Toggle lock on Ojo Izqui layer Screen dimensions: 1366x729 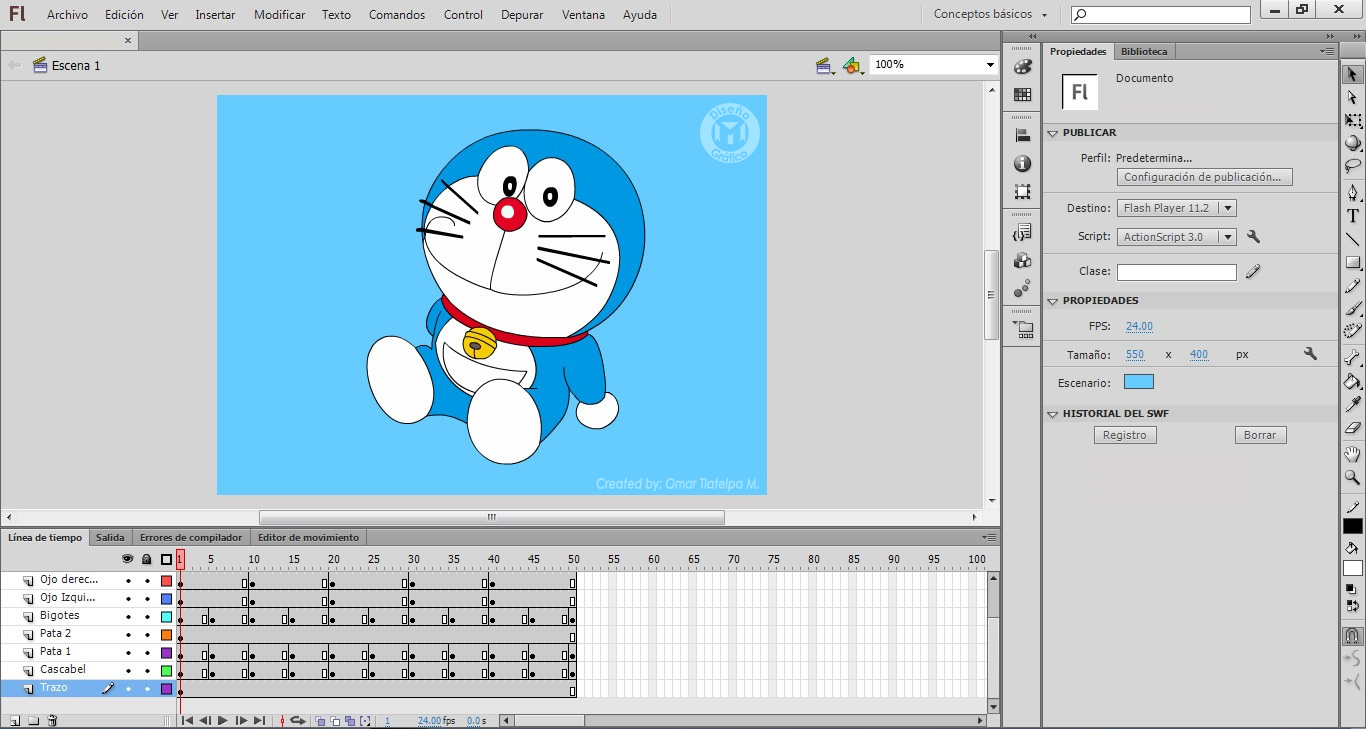pos(147,599)
